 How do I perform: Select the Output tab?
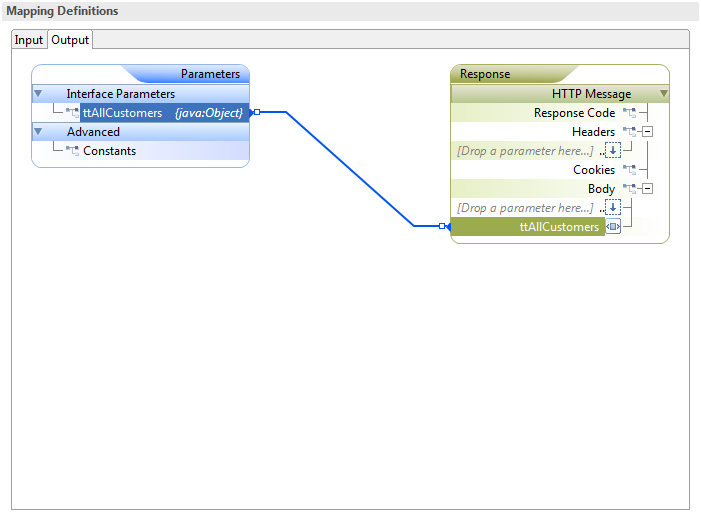pyautogui.click(x=70, y=40)
